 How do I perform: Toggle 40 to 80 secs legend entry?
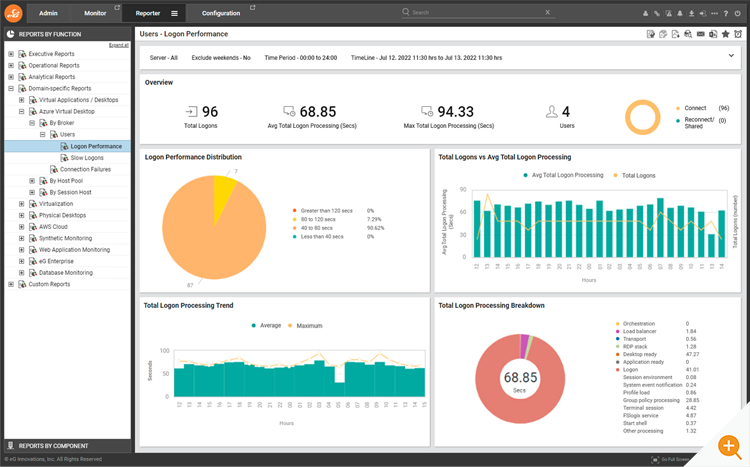[312, 228]
